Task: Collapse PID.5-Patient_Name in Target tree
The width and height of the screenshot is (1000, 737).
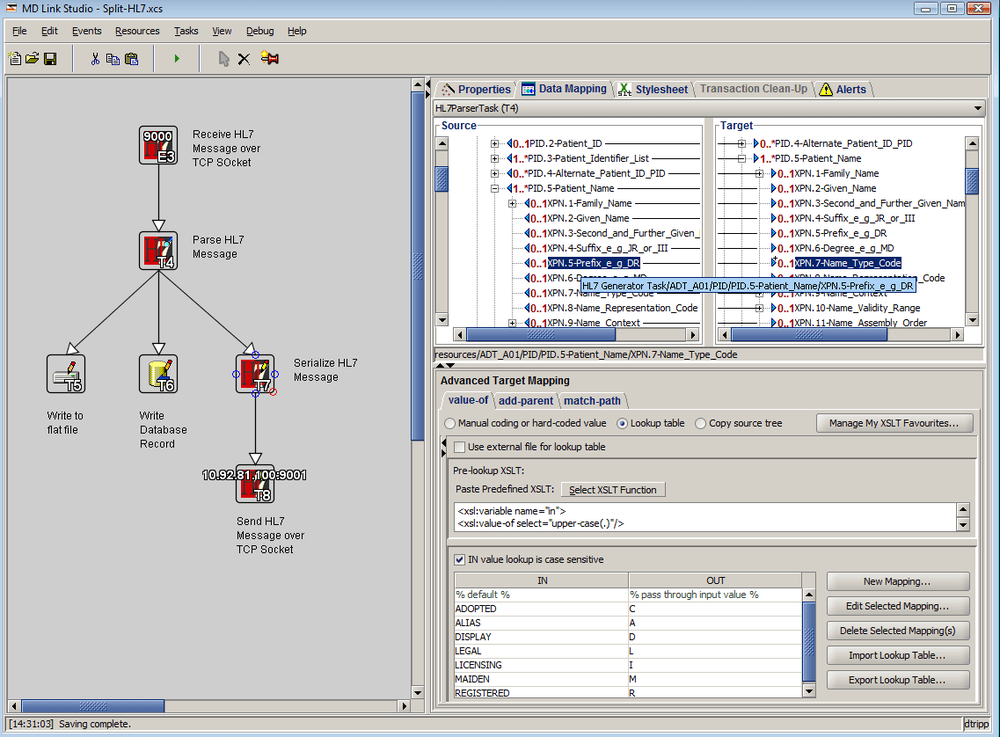Action: [741, 158]
